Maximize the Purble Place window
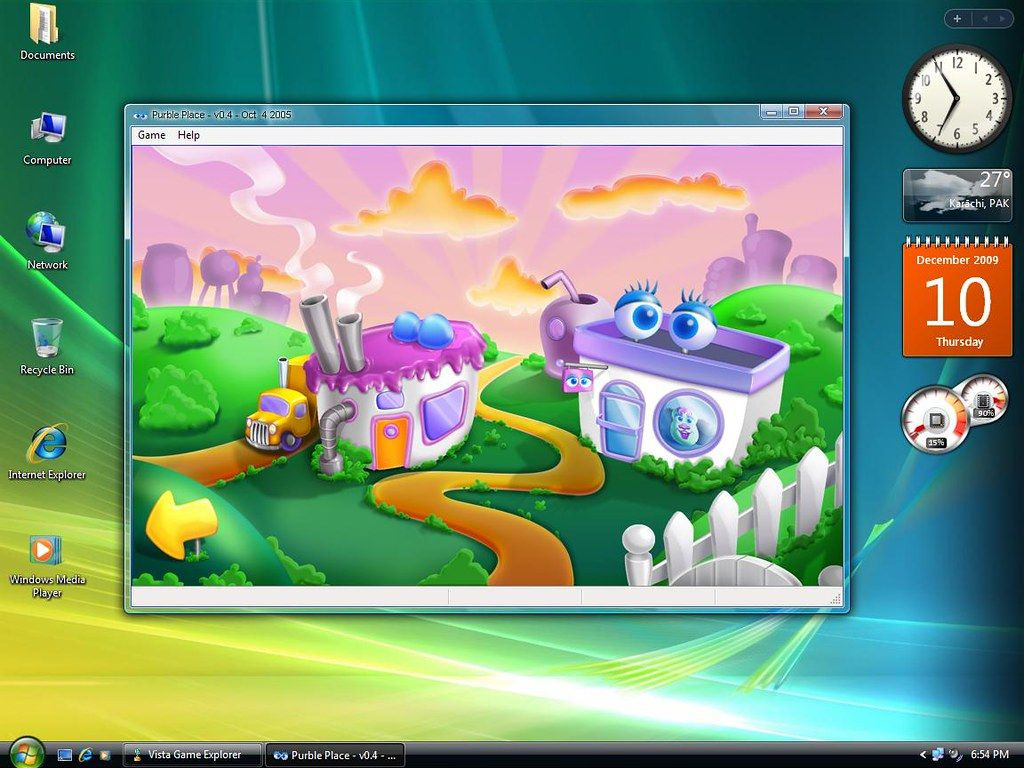 coord(793,112)
